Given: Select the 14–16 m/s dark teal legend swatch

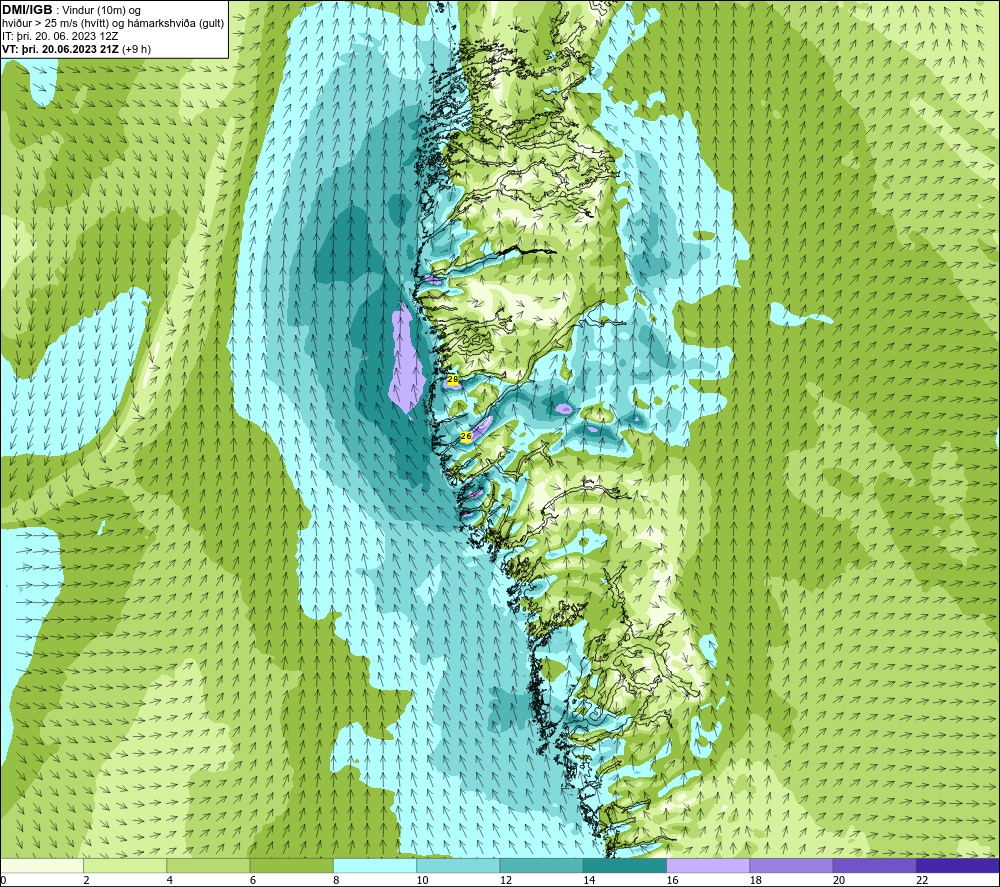Looking at the screenshot, I should click(x=625, y=865).
